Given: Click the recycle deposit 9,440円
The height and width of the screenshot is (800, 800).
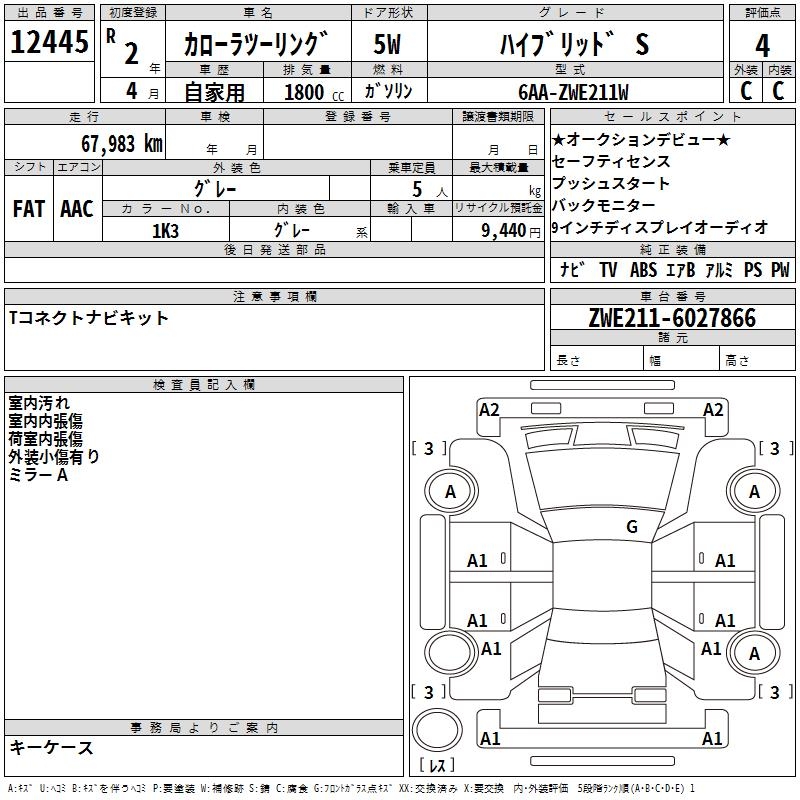Looking at the screenshot, I should (511, 231).
